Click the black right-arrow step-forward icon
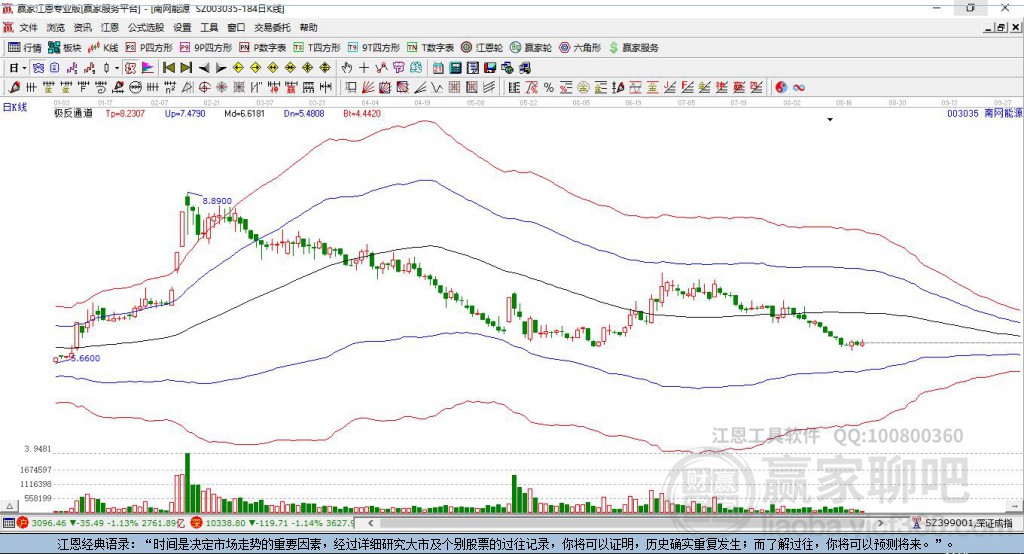The image size is (1024, 554). coord(221,68)
